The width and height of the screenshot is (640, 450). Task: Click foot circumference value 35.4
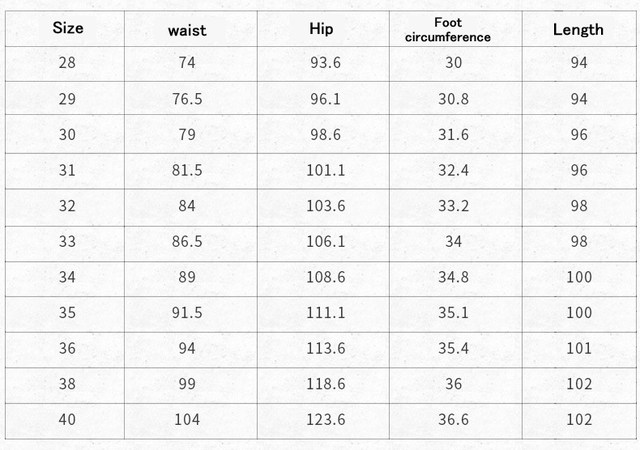[453, 348]
